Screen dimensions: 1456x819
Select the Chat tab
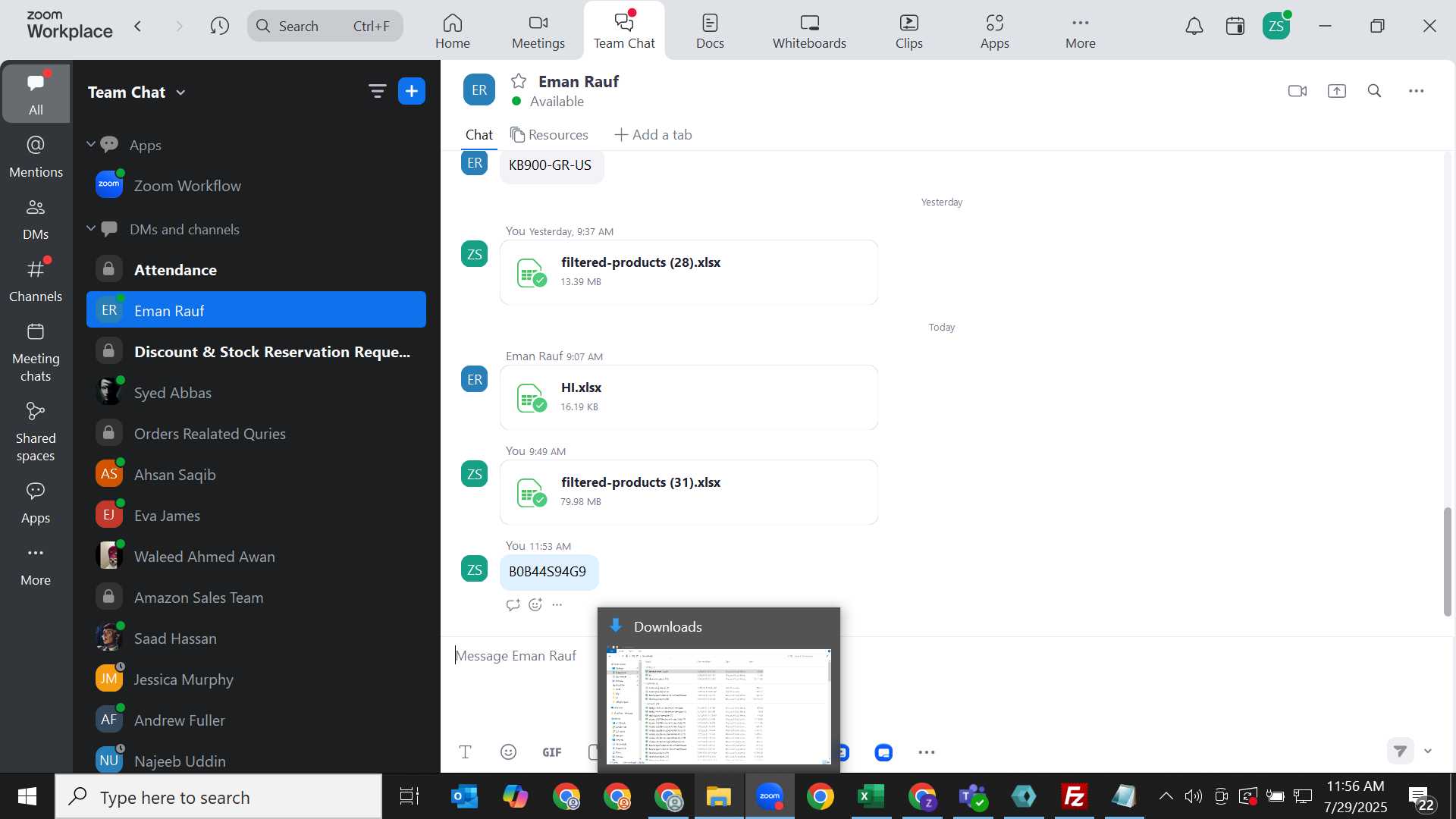[x=479, y=135]
